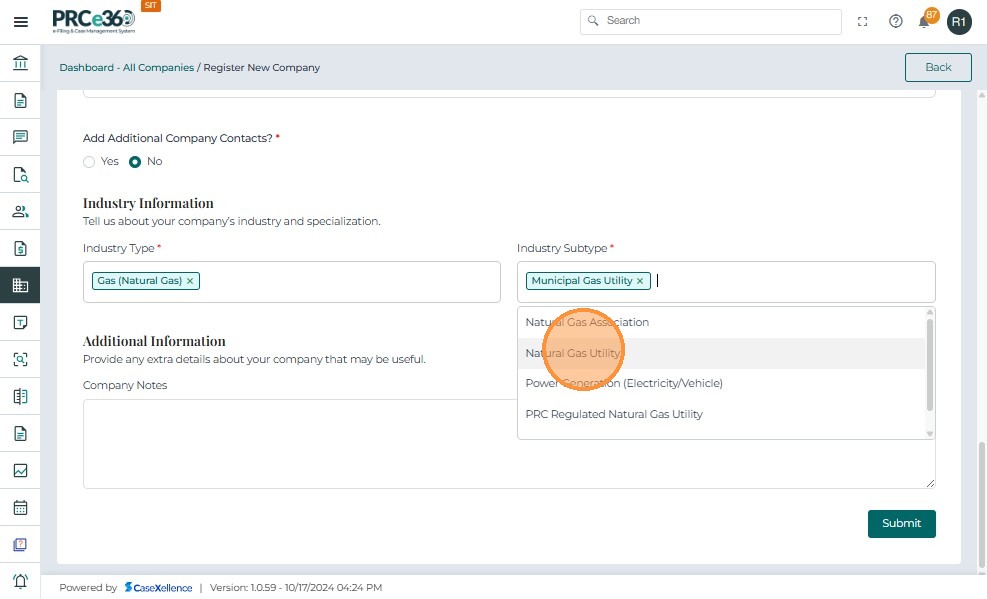
Task: Select the No radio button
Action: [135, 162]
